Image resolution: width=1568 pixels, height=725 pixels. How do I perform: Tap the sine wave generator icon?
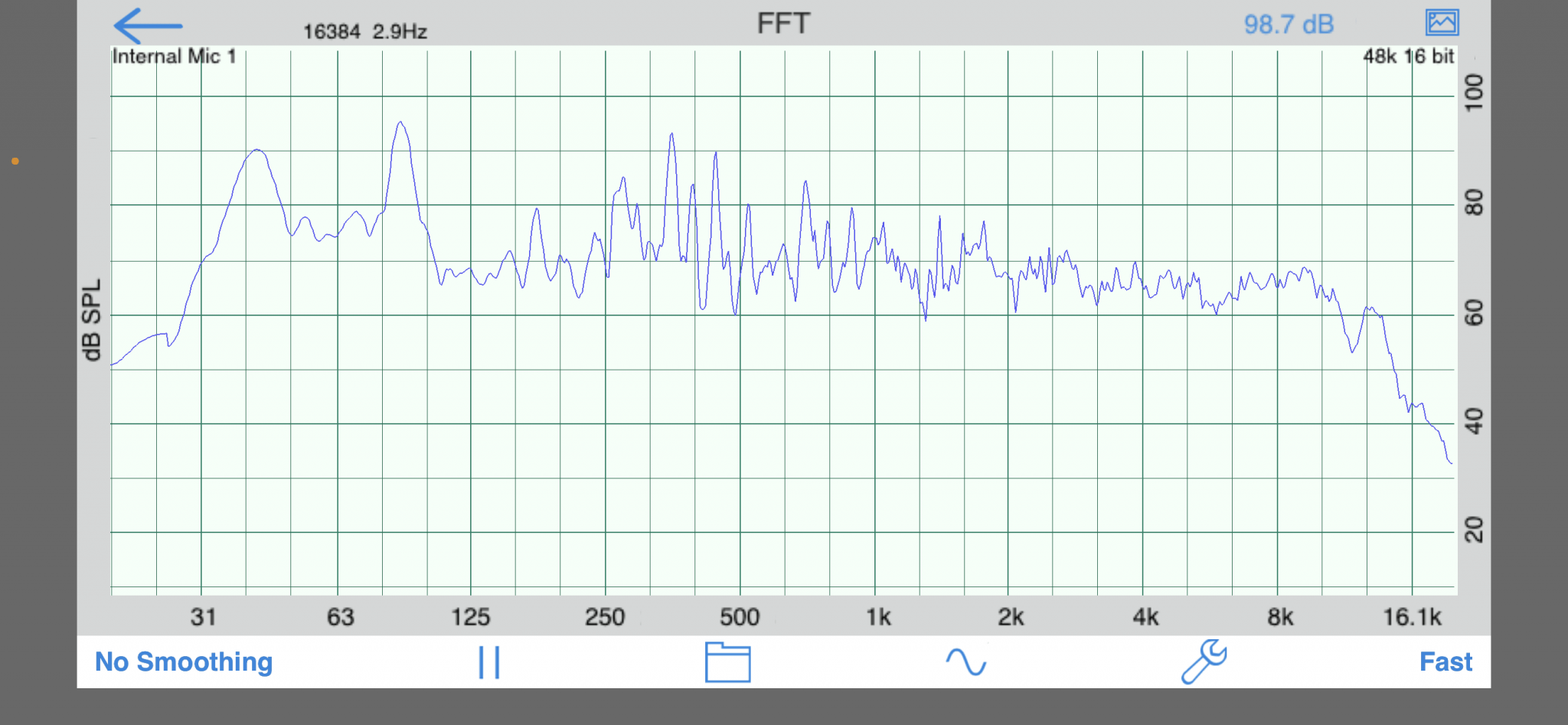point(965,661)
